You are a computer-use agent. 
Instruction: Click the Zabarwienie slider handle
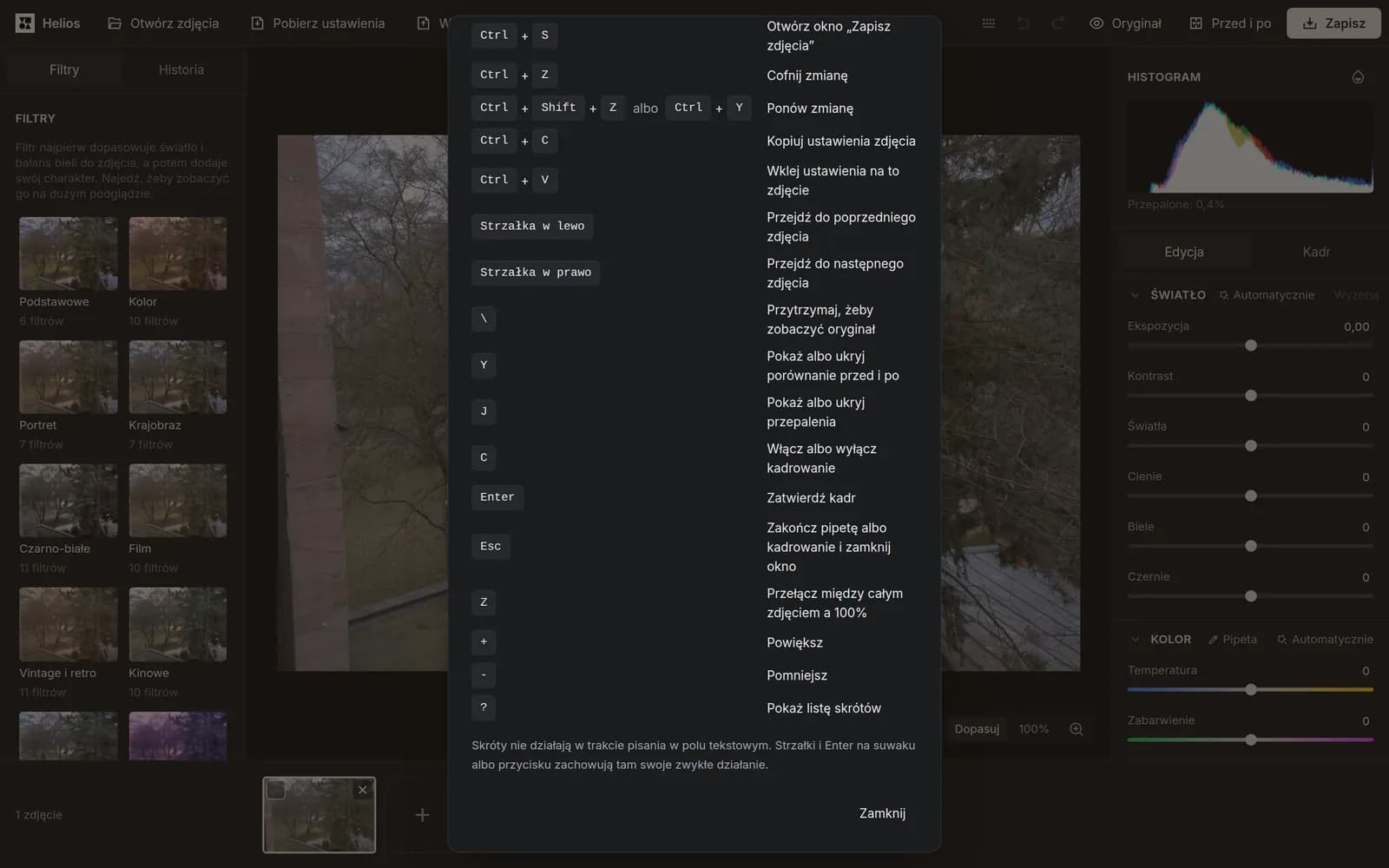coord(1251,740)
